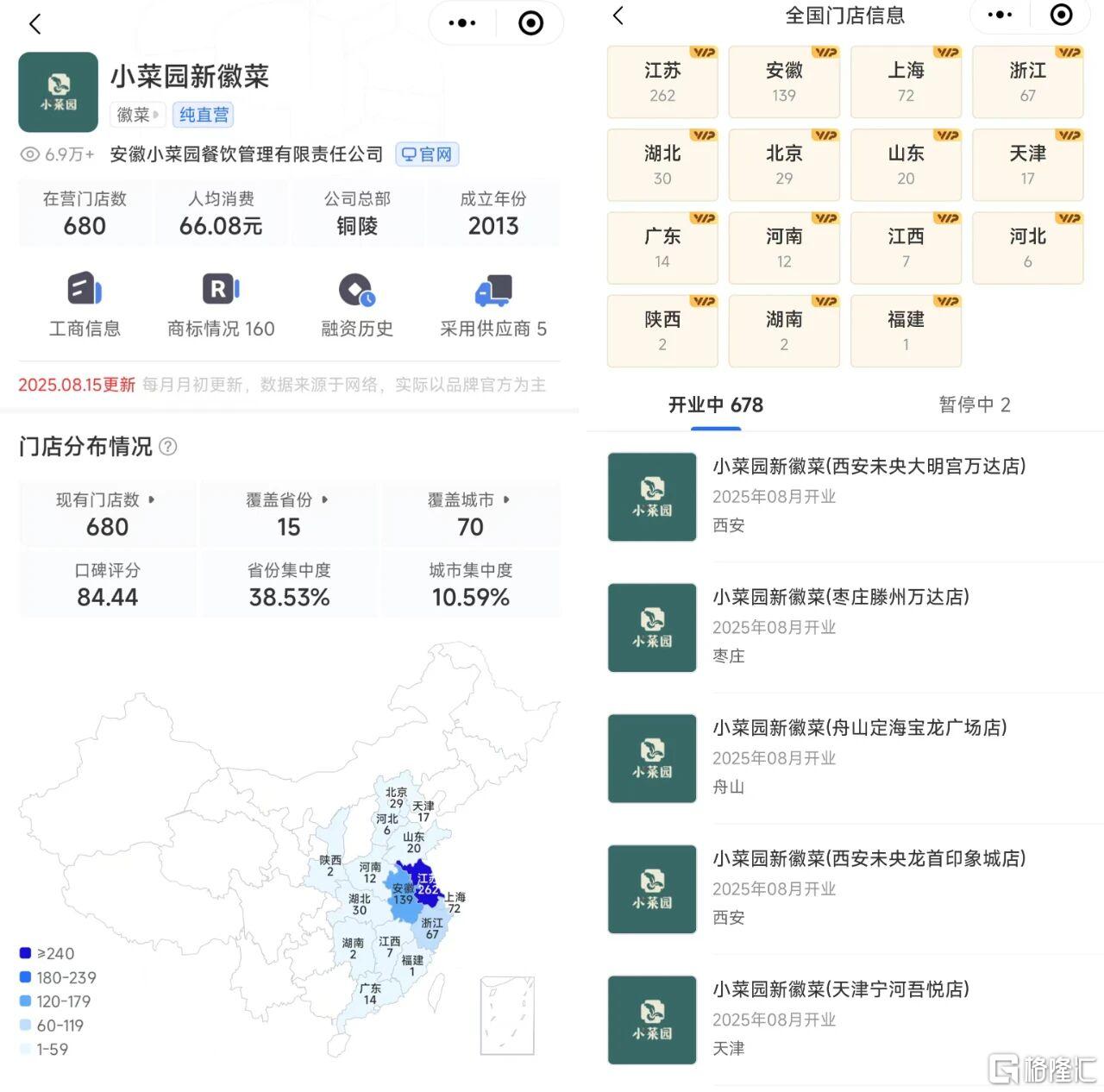Click the ≥240 legend color swatch
This screenshot has width=1104, height=1092.
click(x=25, y=953)
